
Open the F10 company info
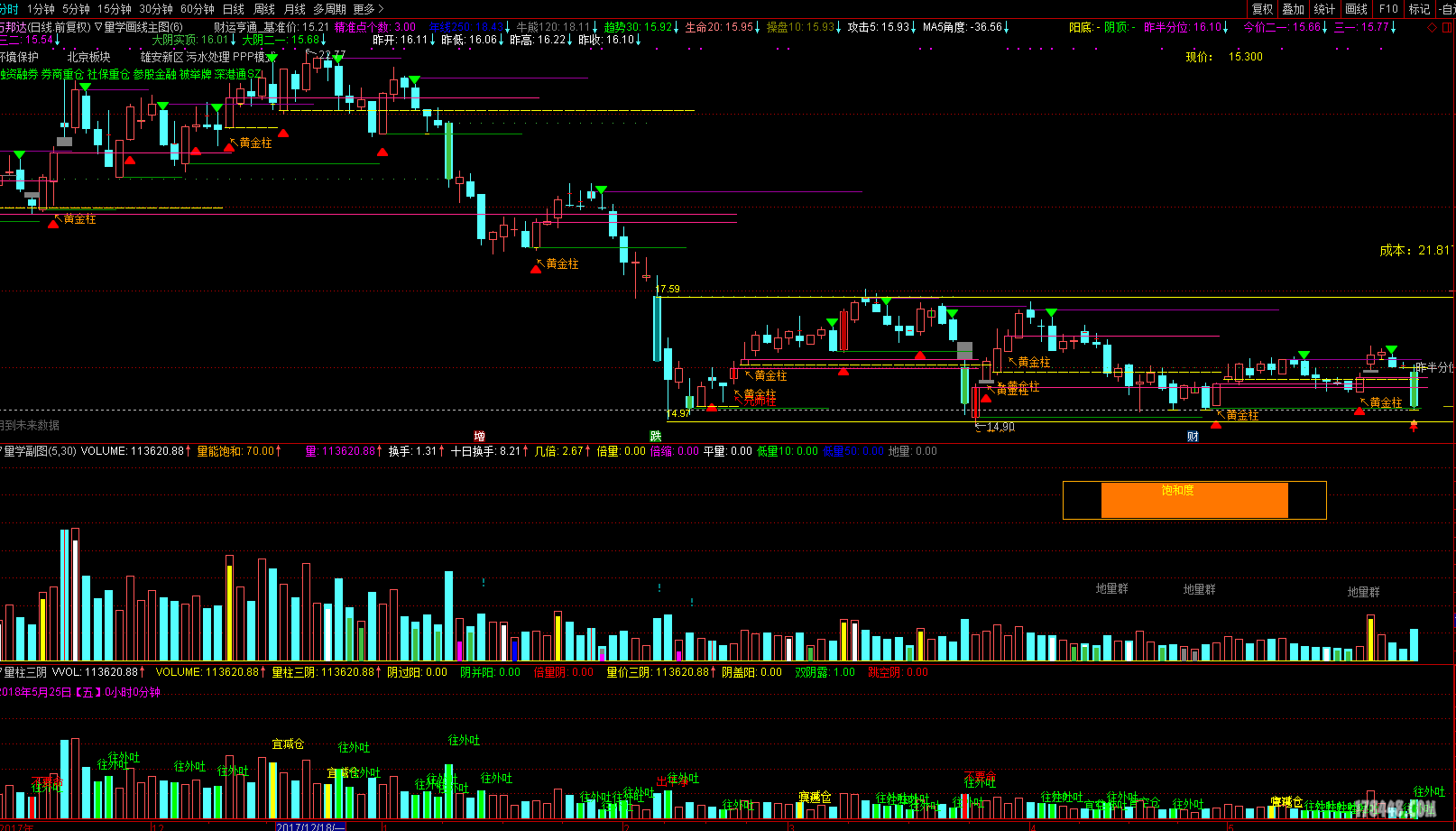coord(1388,9)
